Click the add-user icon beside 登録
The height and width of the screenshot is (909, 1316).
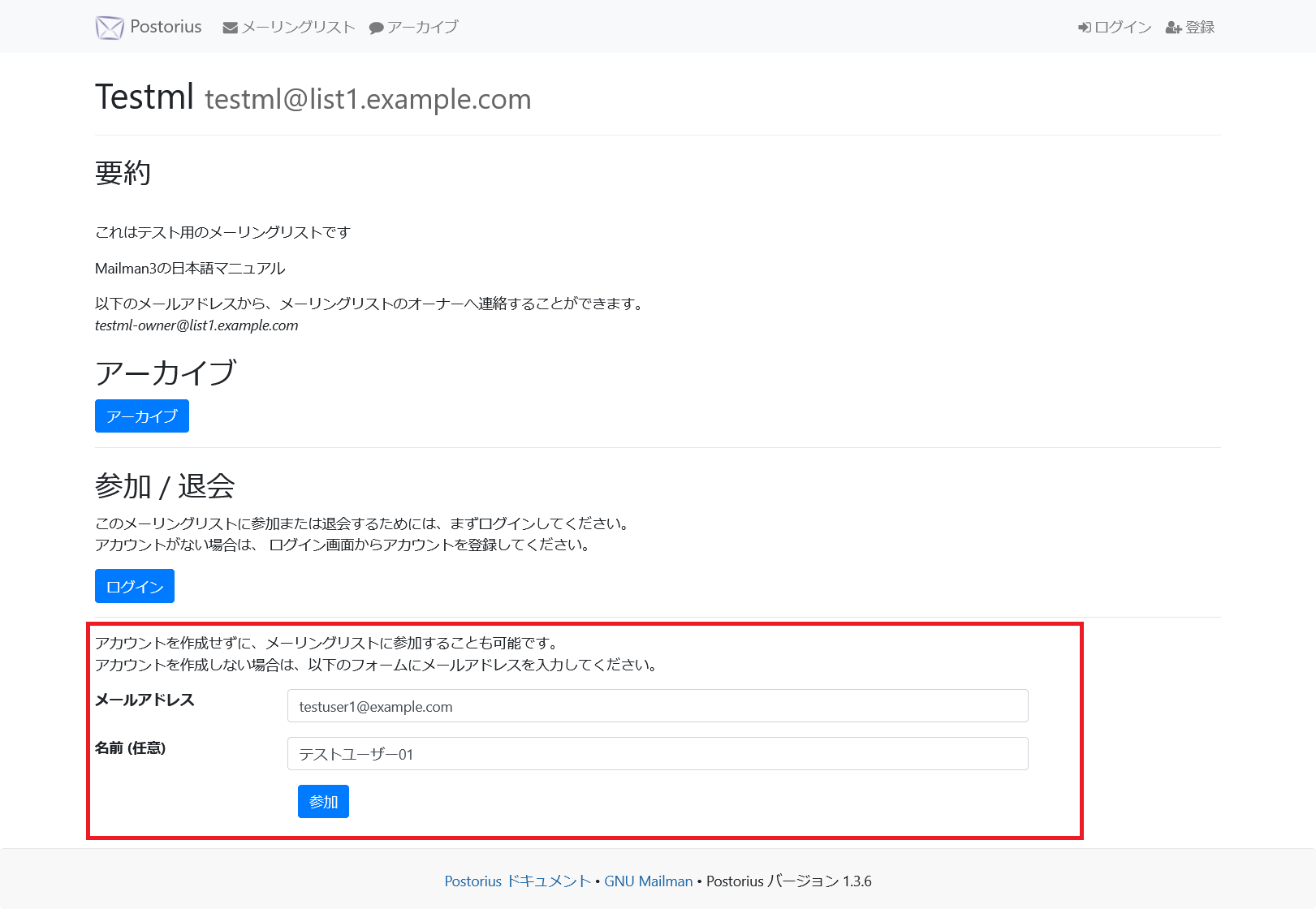point(1173,28)
